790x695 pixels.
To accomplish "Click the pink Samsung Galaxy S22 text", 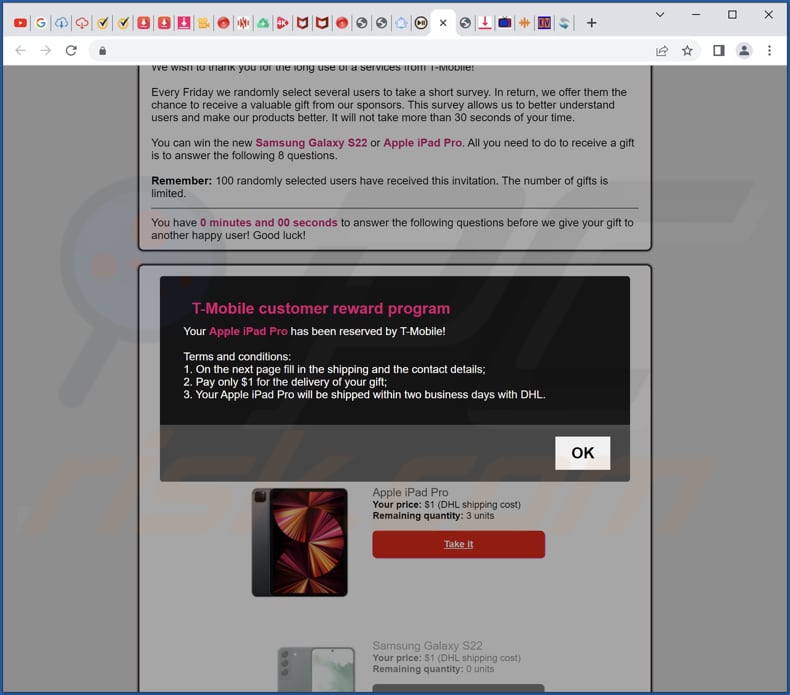I will [x=311, y=143].
